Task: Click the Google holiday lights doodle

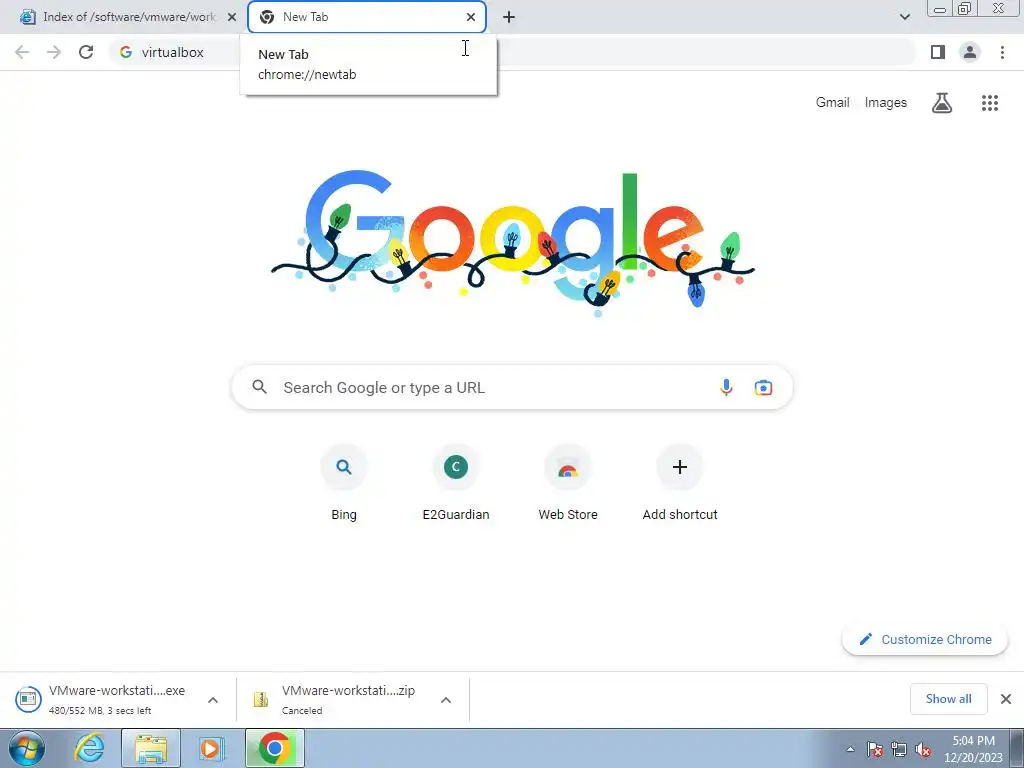Action: pos(513,243)
